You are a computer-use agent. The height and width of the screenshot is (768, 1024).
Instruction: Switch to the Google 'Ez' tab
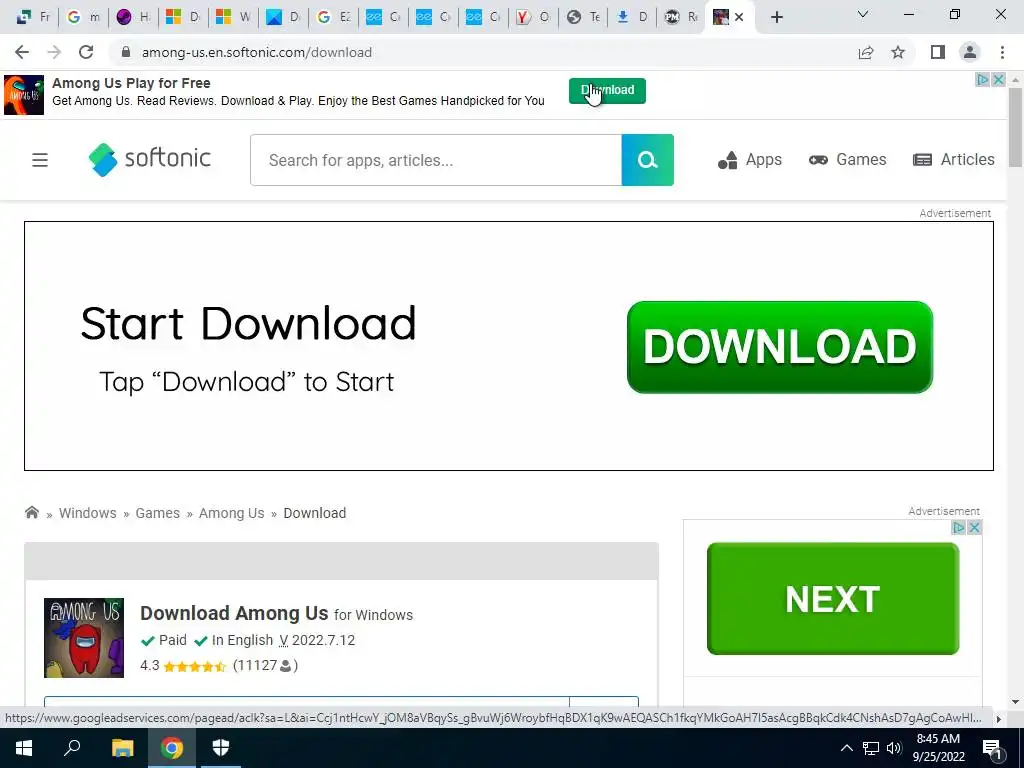[x=333, y=17]
